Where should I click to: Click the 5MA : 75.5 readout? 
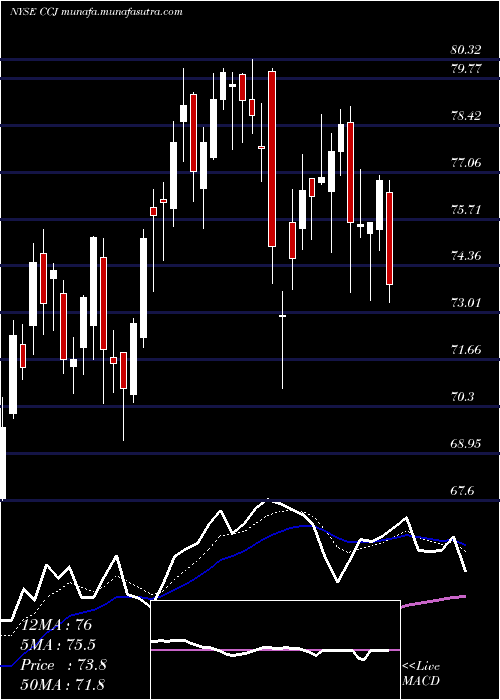(x=59, y=645)
